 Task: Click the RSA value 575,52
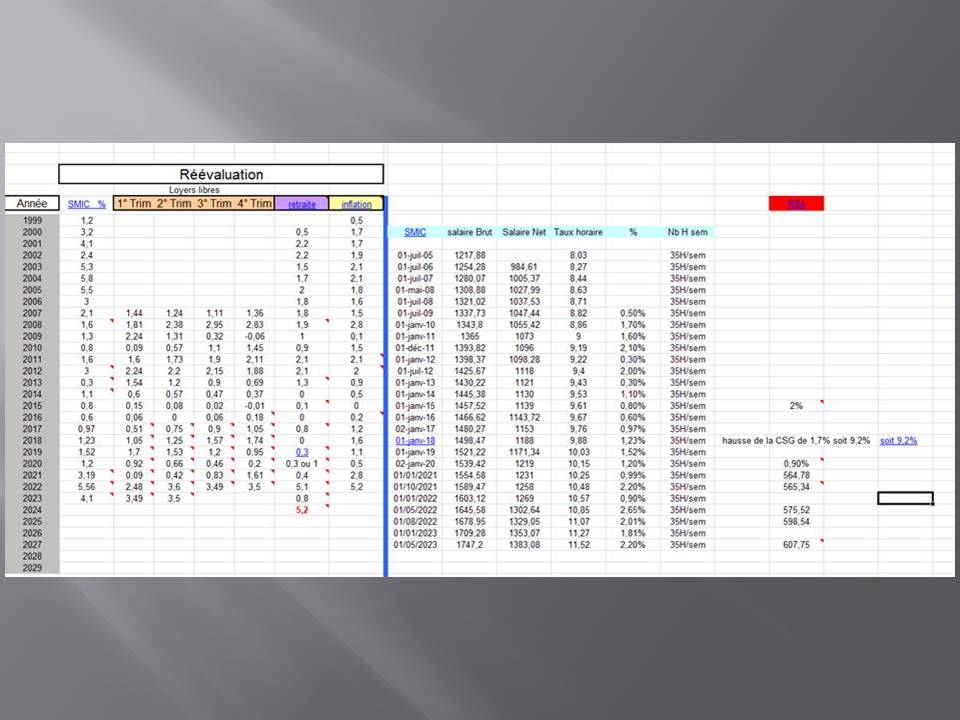coord(796,510)
